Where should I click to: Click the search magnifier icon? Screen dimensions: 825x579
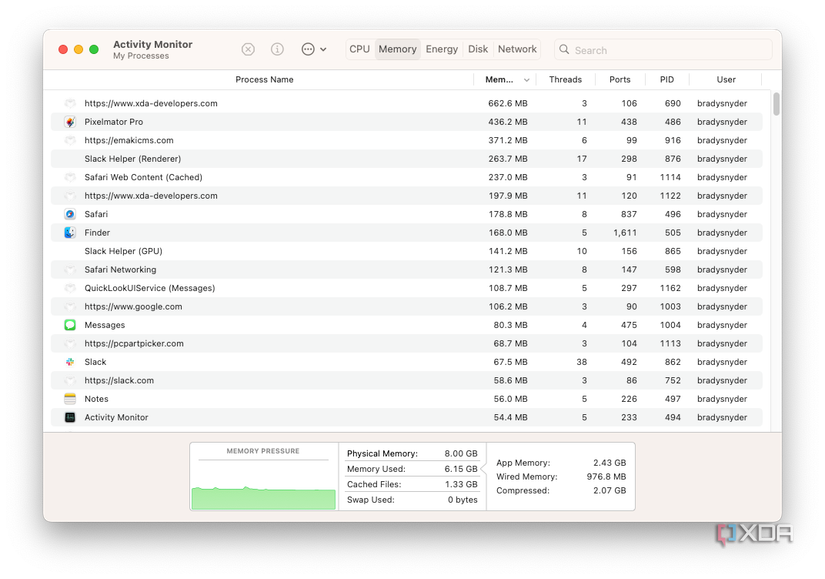point(564,49)
